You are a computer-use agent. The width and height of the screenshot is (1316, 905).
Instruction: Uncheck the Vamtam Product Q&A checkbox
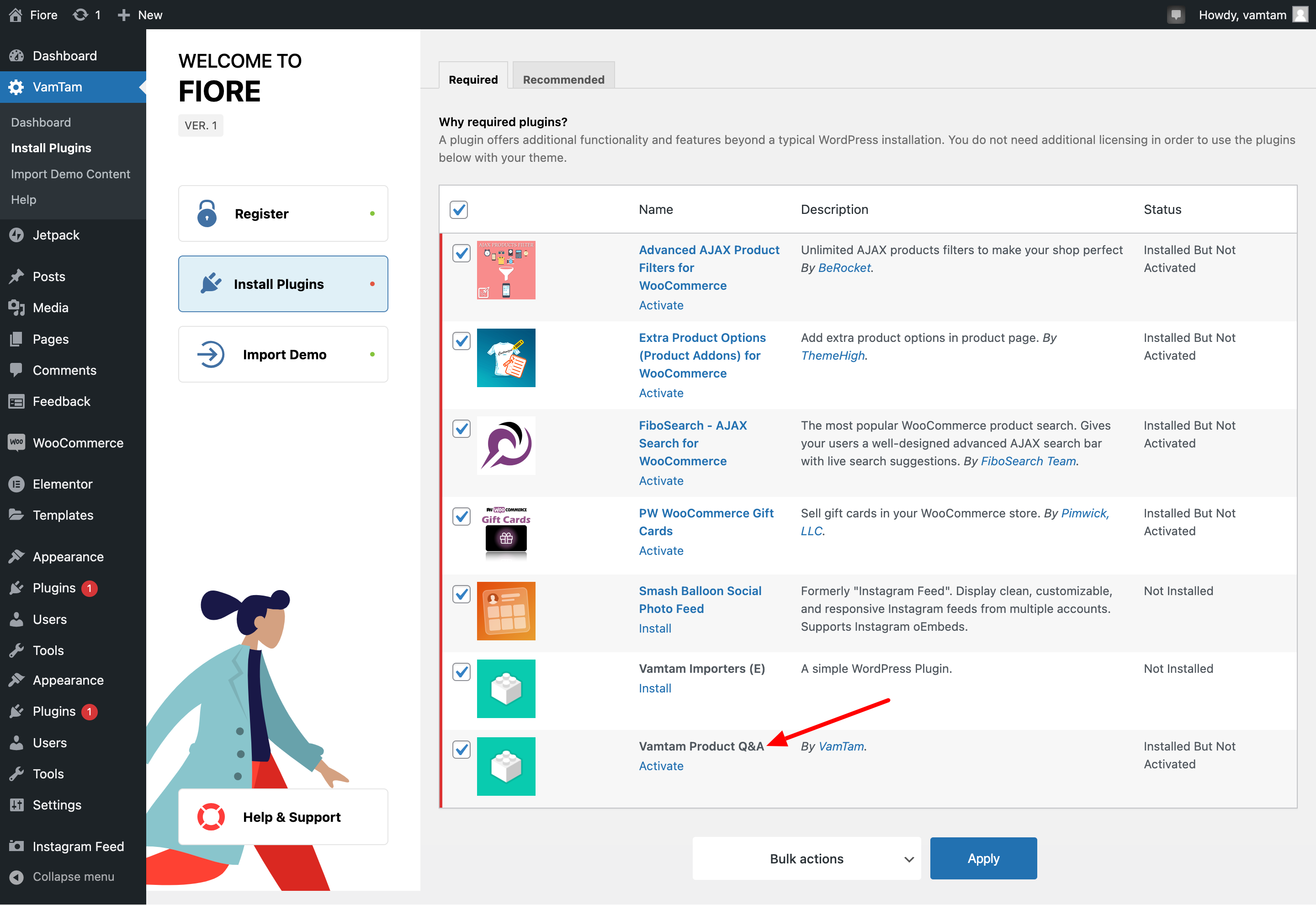point(462,750)
